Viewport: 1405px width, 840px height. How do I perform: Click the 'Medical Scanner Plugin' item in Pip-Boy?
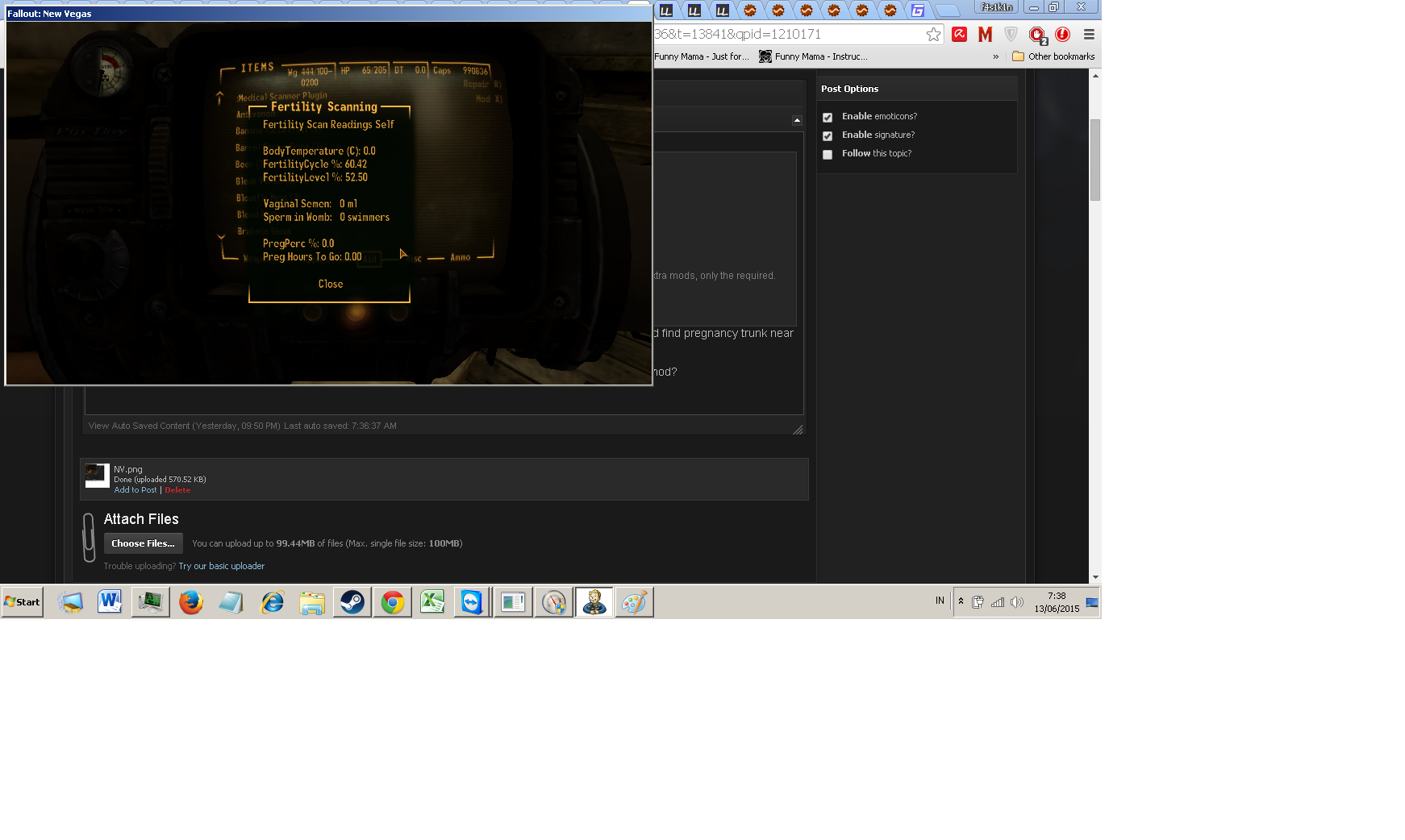[x=282, y=97]
